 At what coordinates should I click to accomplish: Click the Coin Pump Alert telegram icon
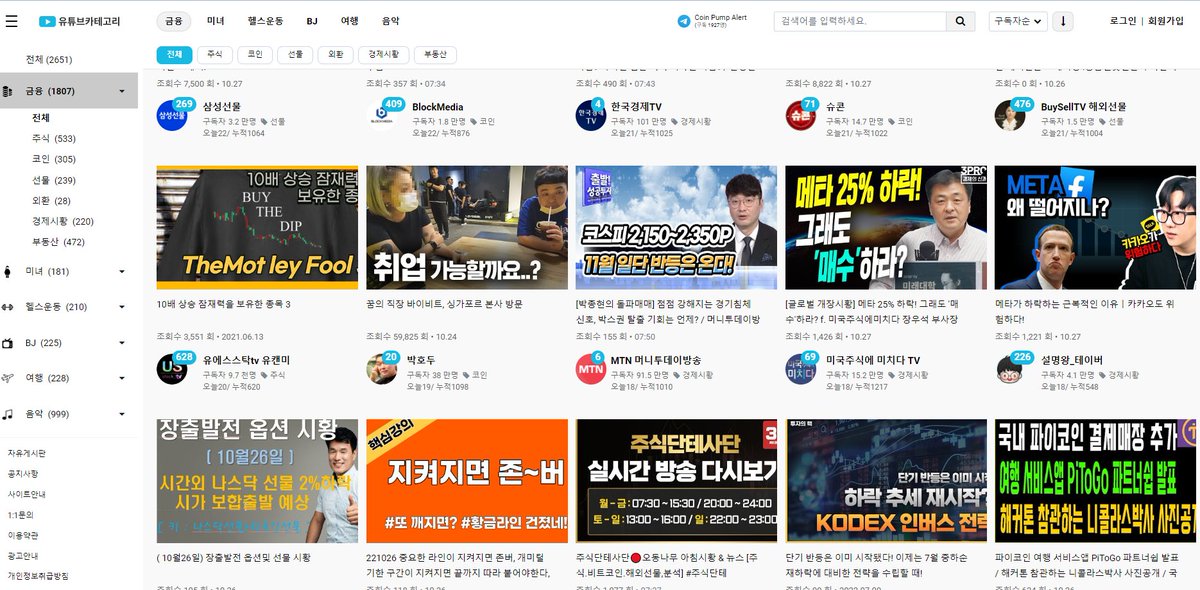pyautogui.click(x=684, y=20)
